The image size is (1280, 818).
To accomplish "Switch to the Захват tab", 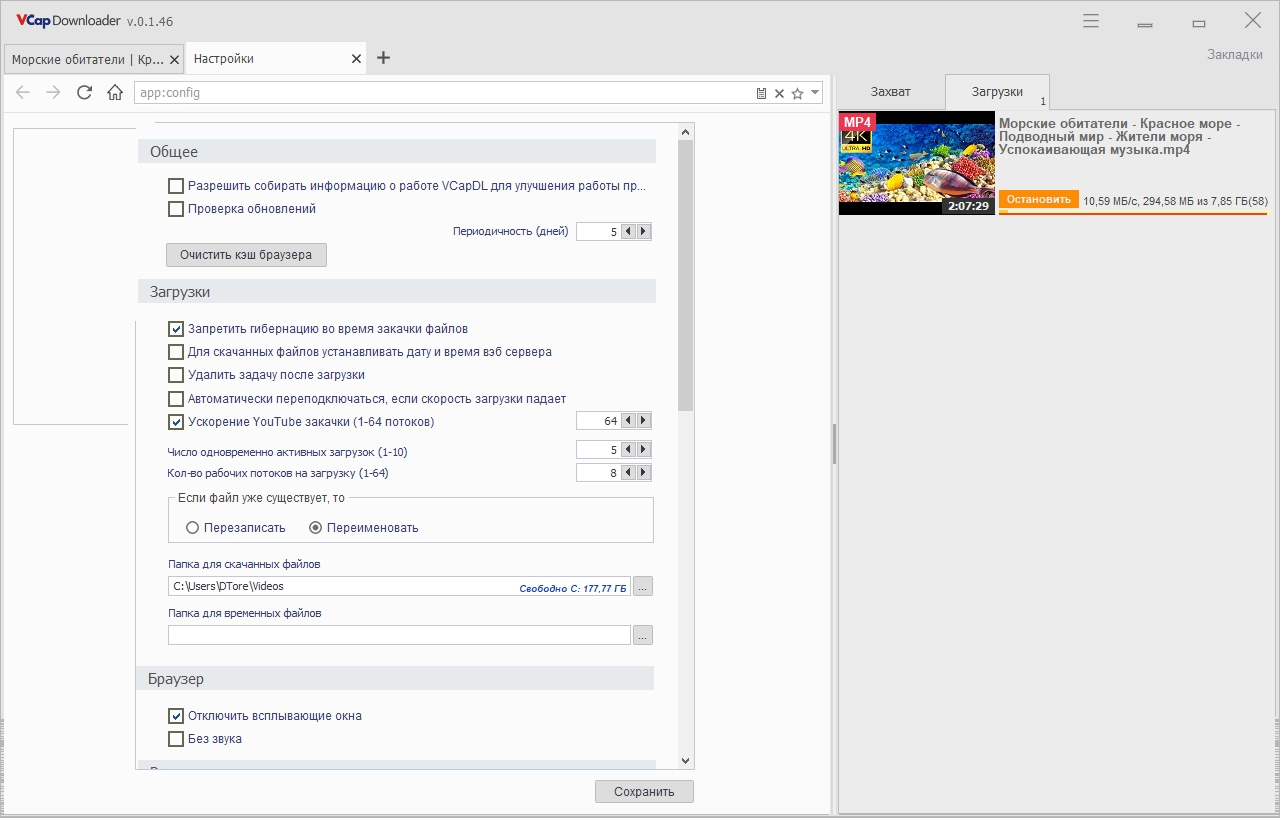I will (x=890, y=91).
